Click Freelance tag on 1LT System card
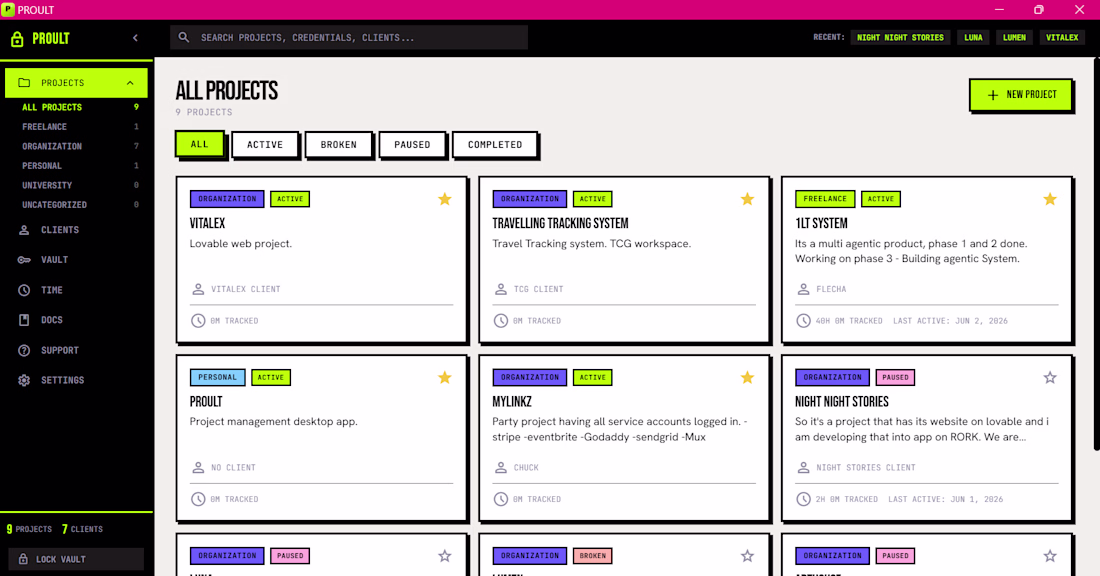 point(825,199)
